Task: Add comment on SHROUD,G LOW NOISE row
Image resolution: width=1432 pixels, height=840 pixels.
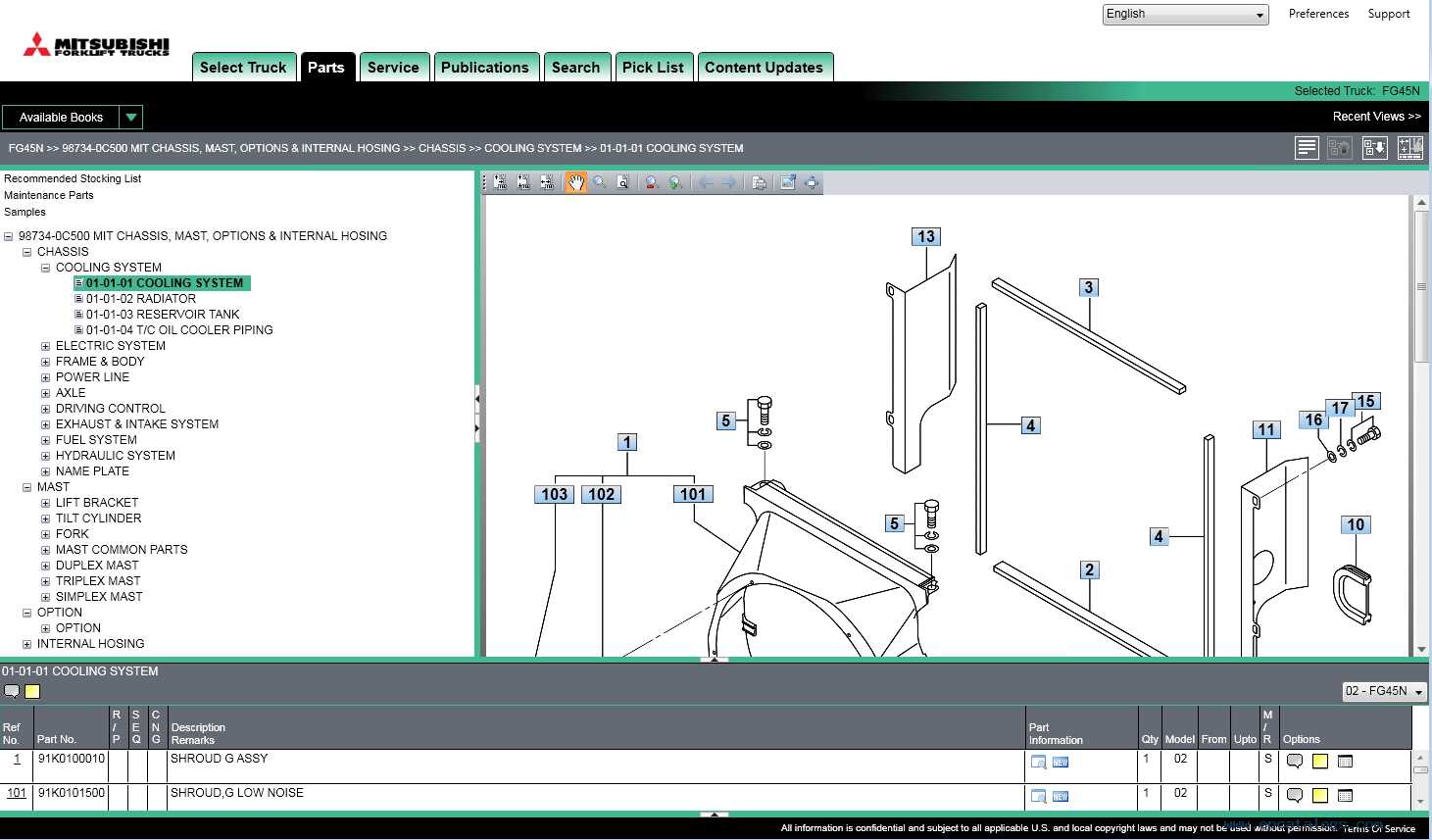Action: click(x=1295, y=795)
